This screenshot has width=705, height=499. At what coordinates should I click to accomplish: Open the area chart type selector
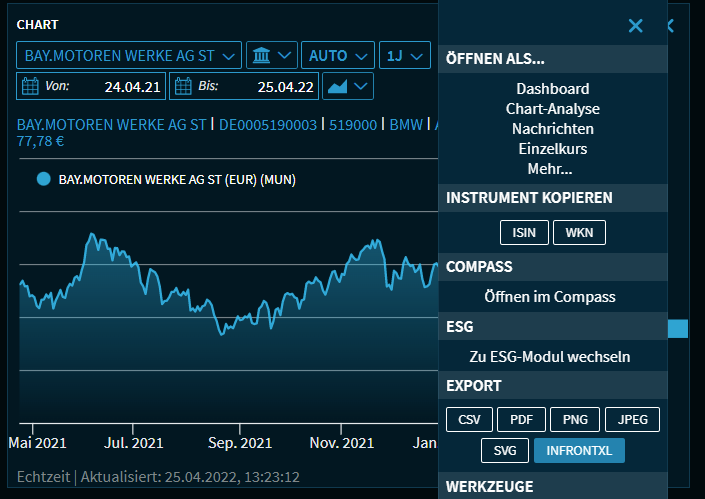pos(348,86)
